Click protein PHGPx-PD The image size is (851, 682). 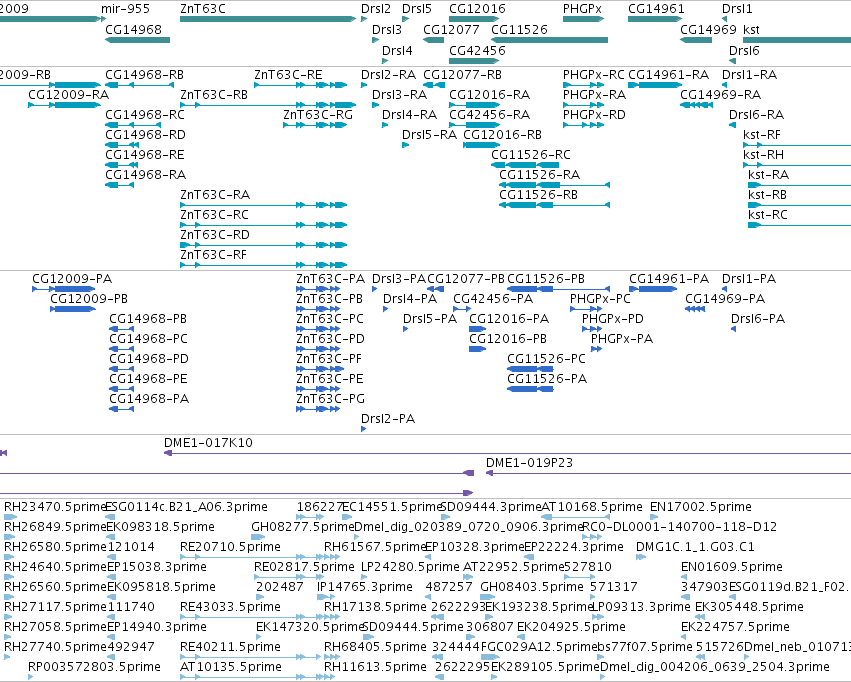click(x=592, y=329)
